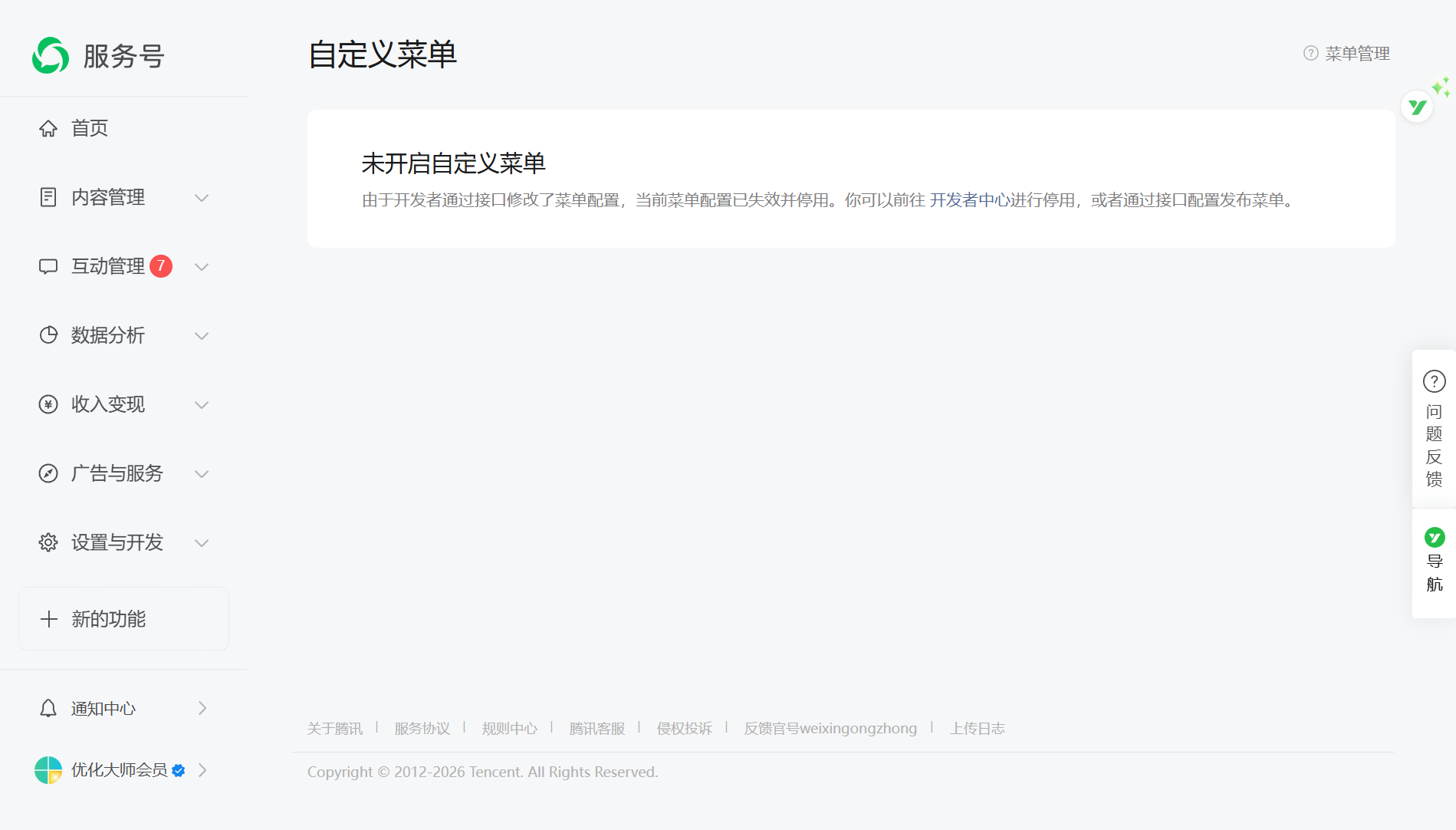Image resolution: width=1456 pixels, height=830 pixels.
Task: Select 互动管理 showing 7 notifications
Action: (x=107, y=266)
